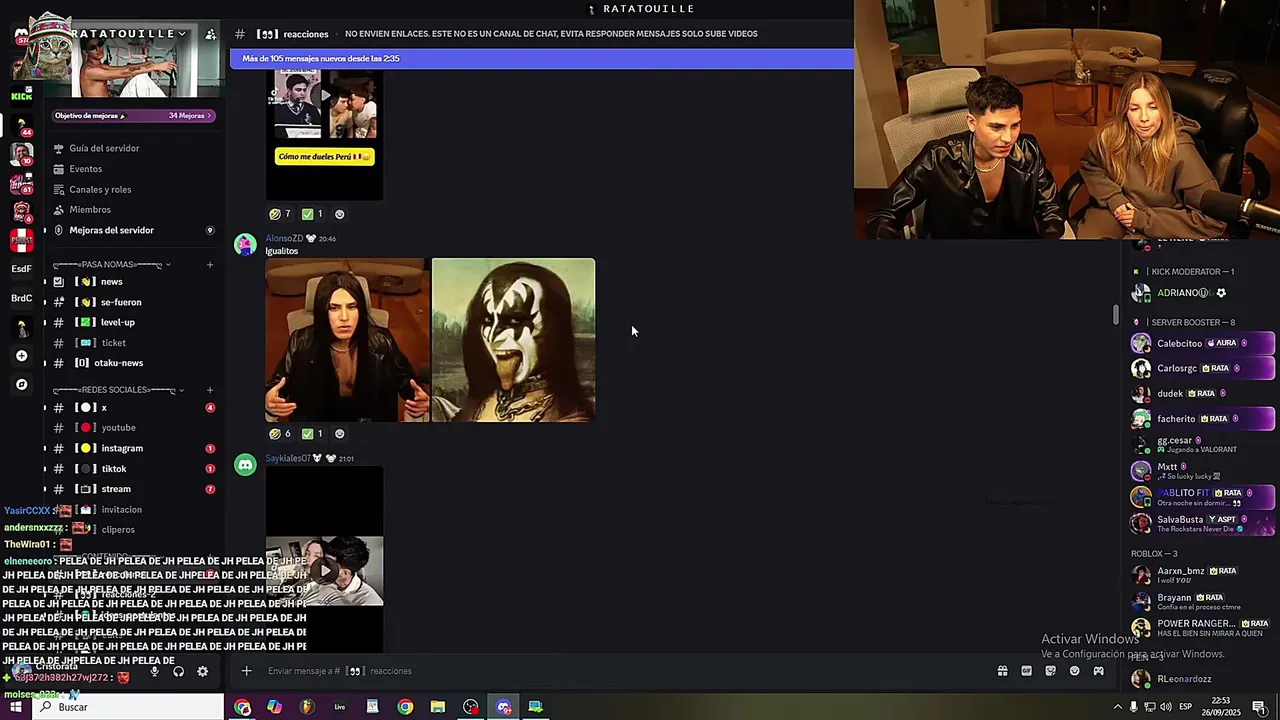Toggle the check mark reaction on AlonsoZD's post

point(312,434)
